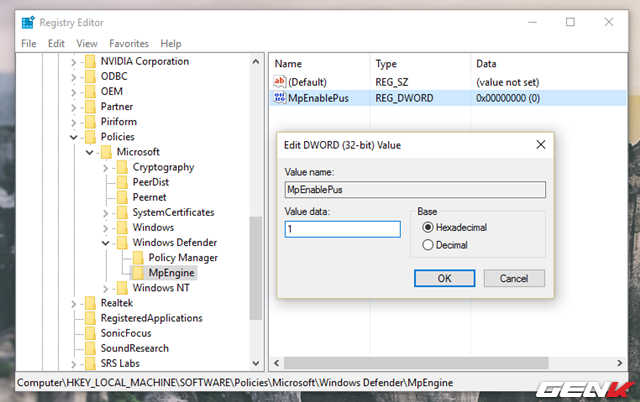640x402 pixels.
Task: Click the MpEngine folder icon
Action: (x=138, y=273)
